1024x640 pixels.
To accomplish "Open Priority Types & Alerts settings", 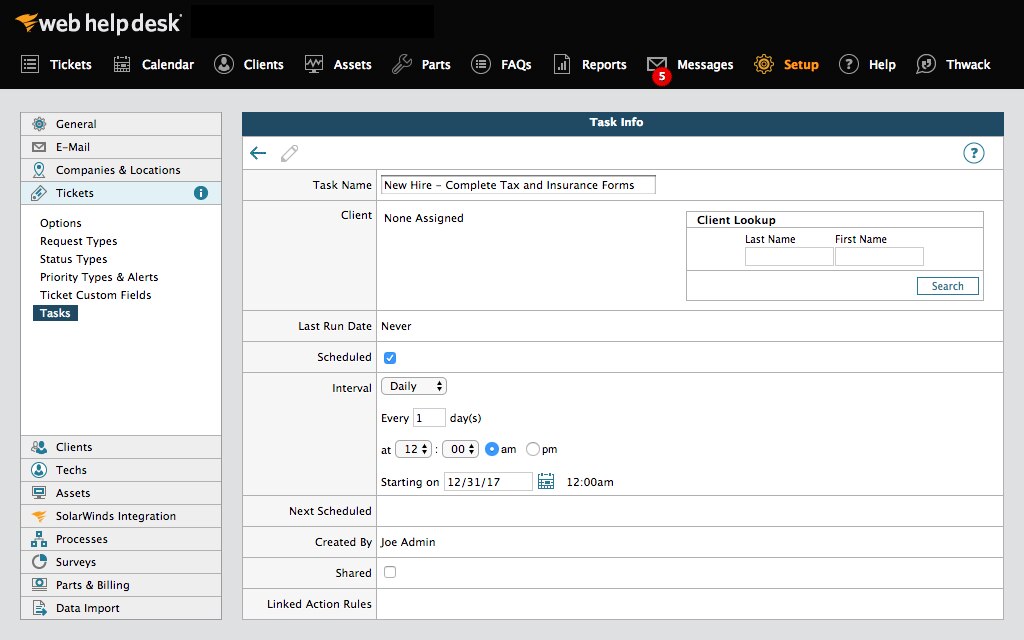I will [99, 277].
